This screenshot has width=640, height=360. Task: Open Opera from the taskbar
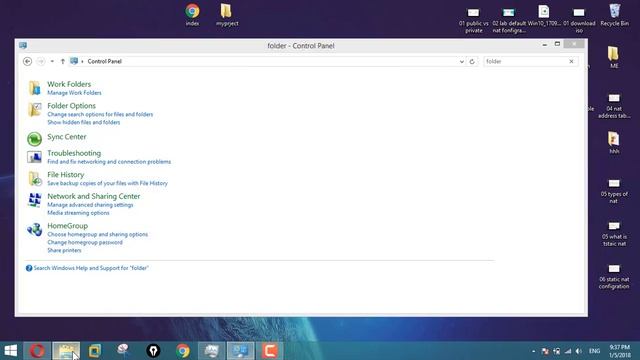tap(37, 351)
